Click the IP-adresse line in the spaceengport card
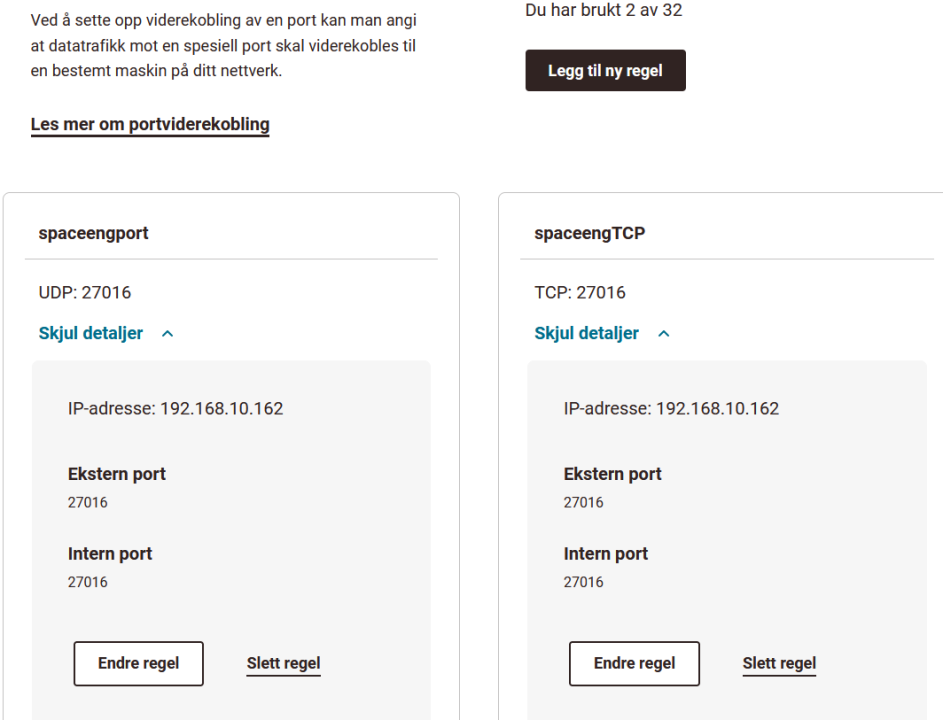 pyautogui.click(x=175, y=409)
